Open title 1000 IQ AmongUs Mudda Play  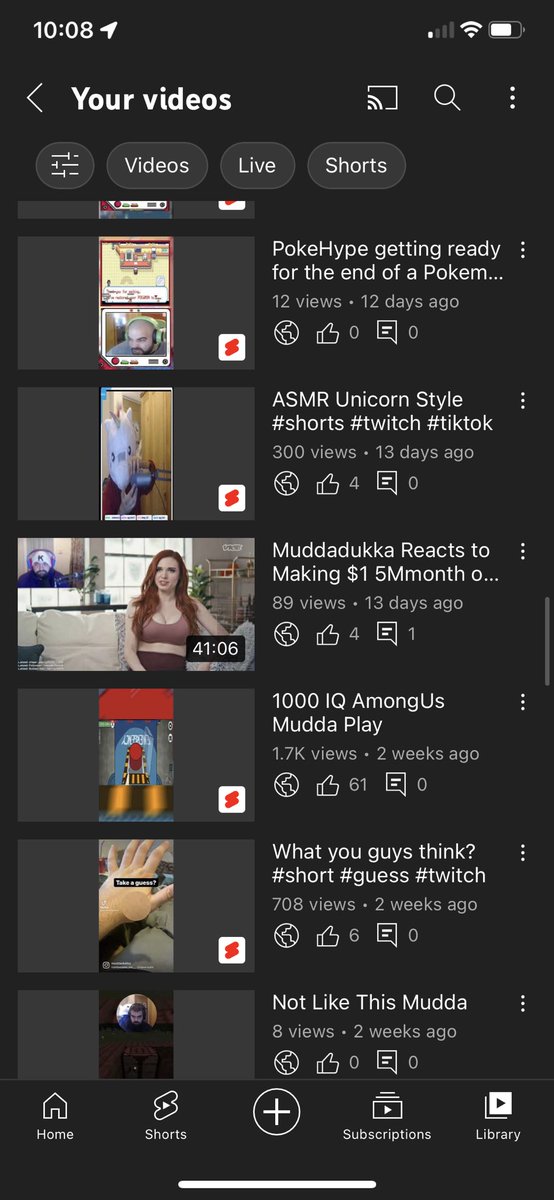[358, 713]
